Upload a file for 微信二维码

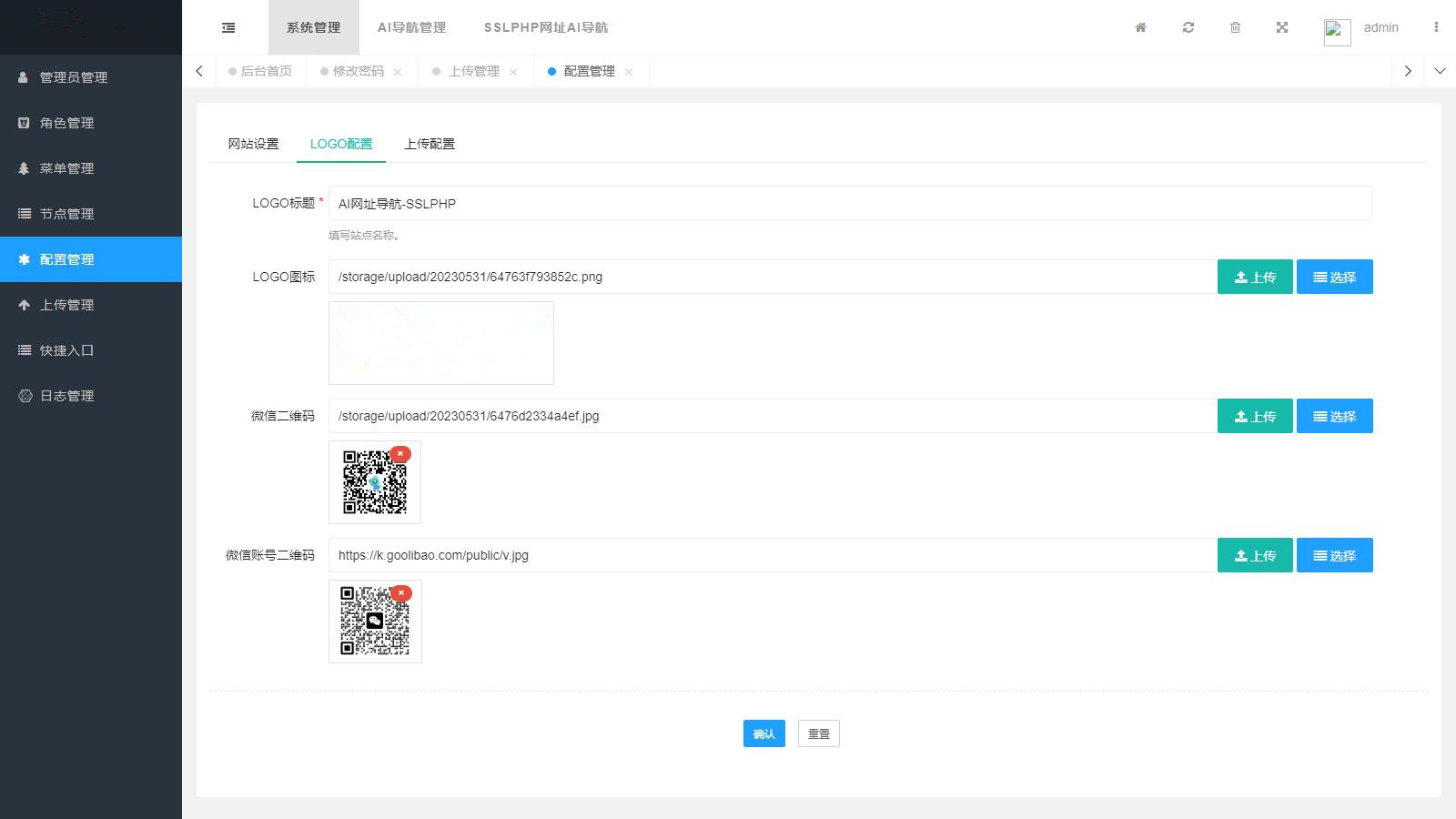[1255, 416]
